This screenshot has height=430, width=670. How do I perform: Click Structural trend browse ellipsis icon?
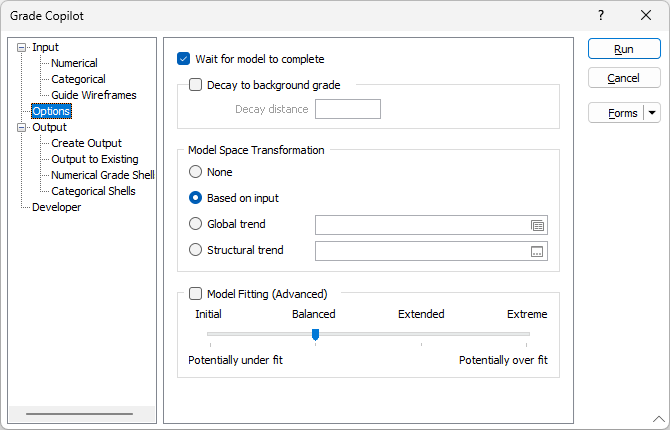(537, 252)
